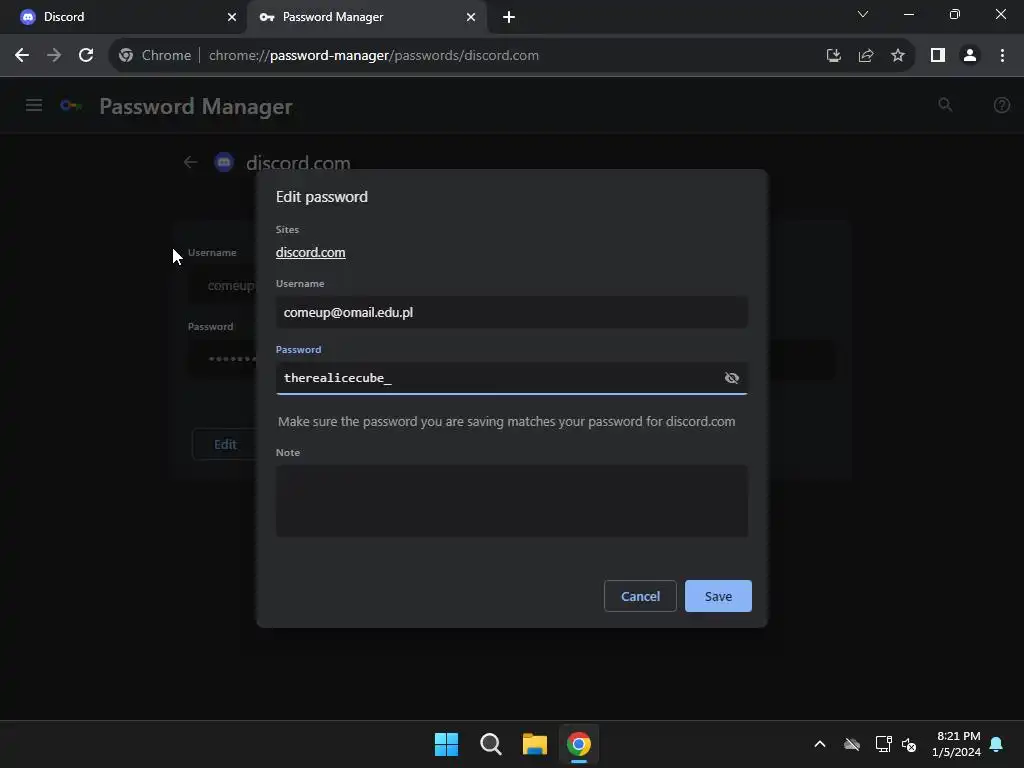Click the Edit button behind dialog

pos(225,444)
